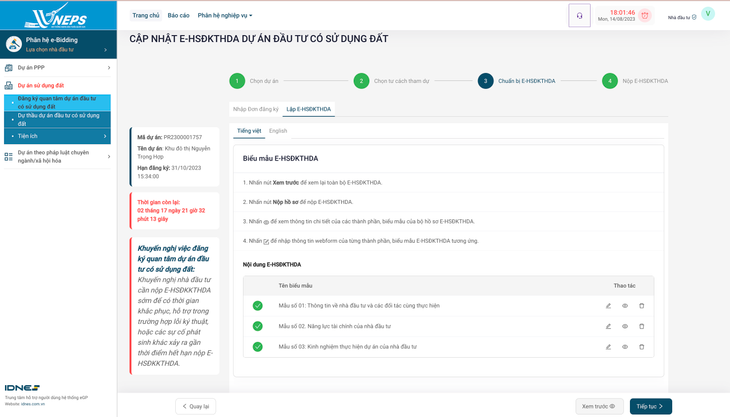Switch to the English tab
The image size is (730, 417).
278,131
